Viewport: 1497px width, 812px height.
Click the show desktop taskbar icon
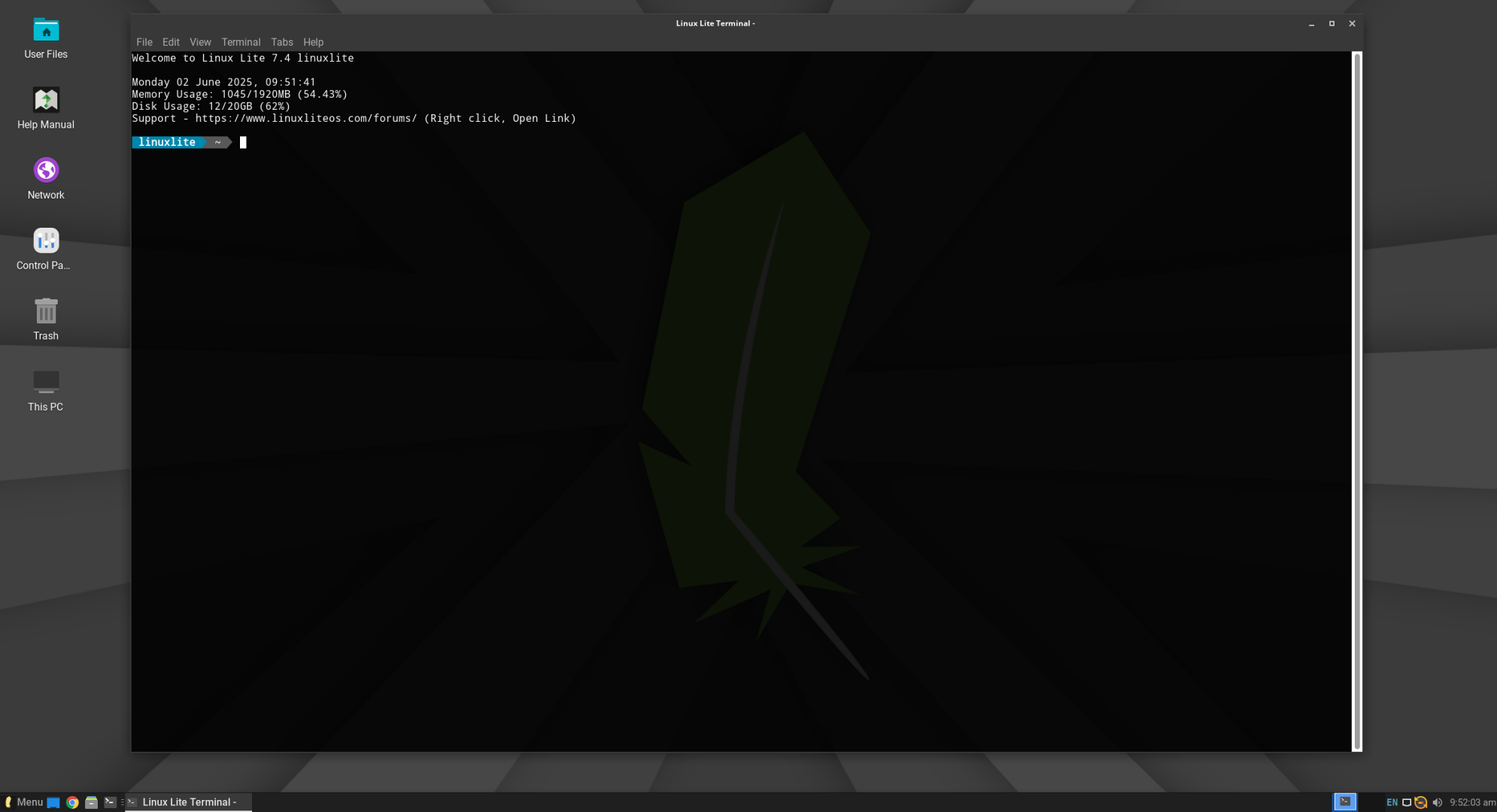coord(53,802)
